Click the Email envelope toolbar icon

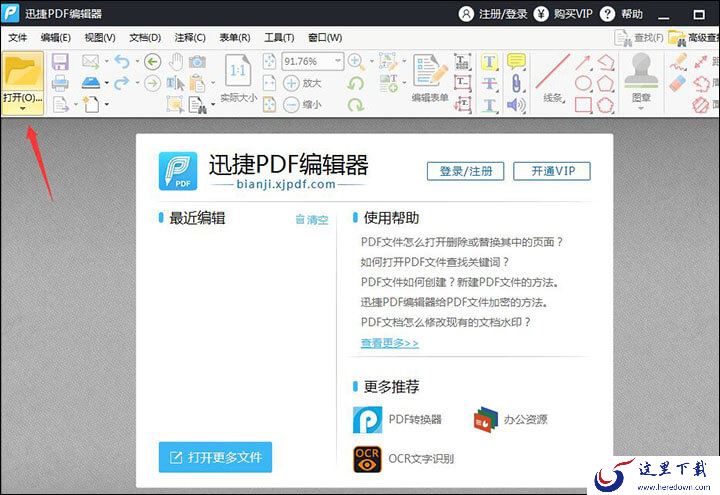(90, 61)
